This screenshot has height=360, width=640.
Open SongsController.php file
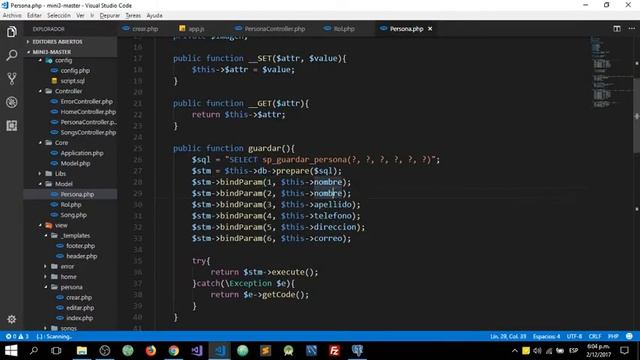pyautogui.click(x=88, y=133)
